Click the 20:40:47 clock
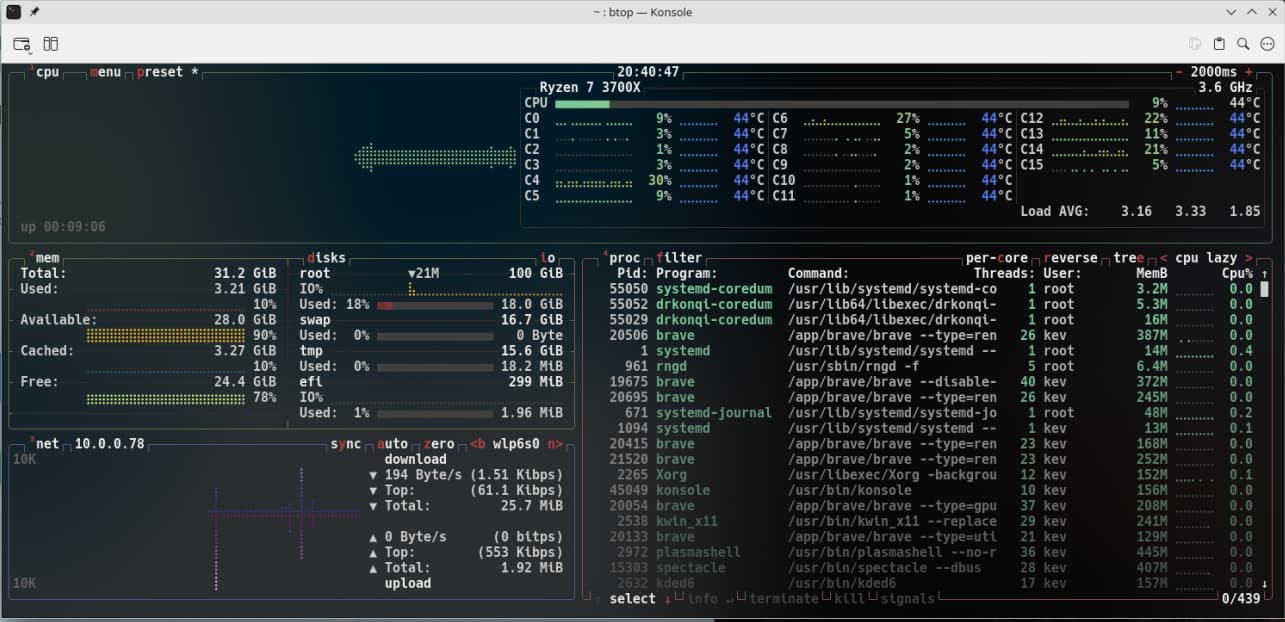 (x=648, y=72)
